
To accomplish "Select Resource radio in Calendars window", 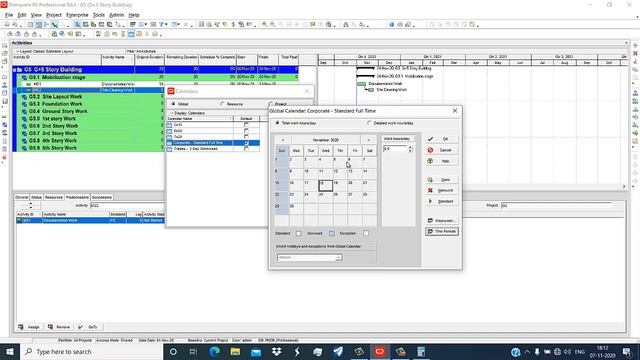I will pyautogui.click(x=222, y=104).
